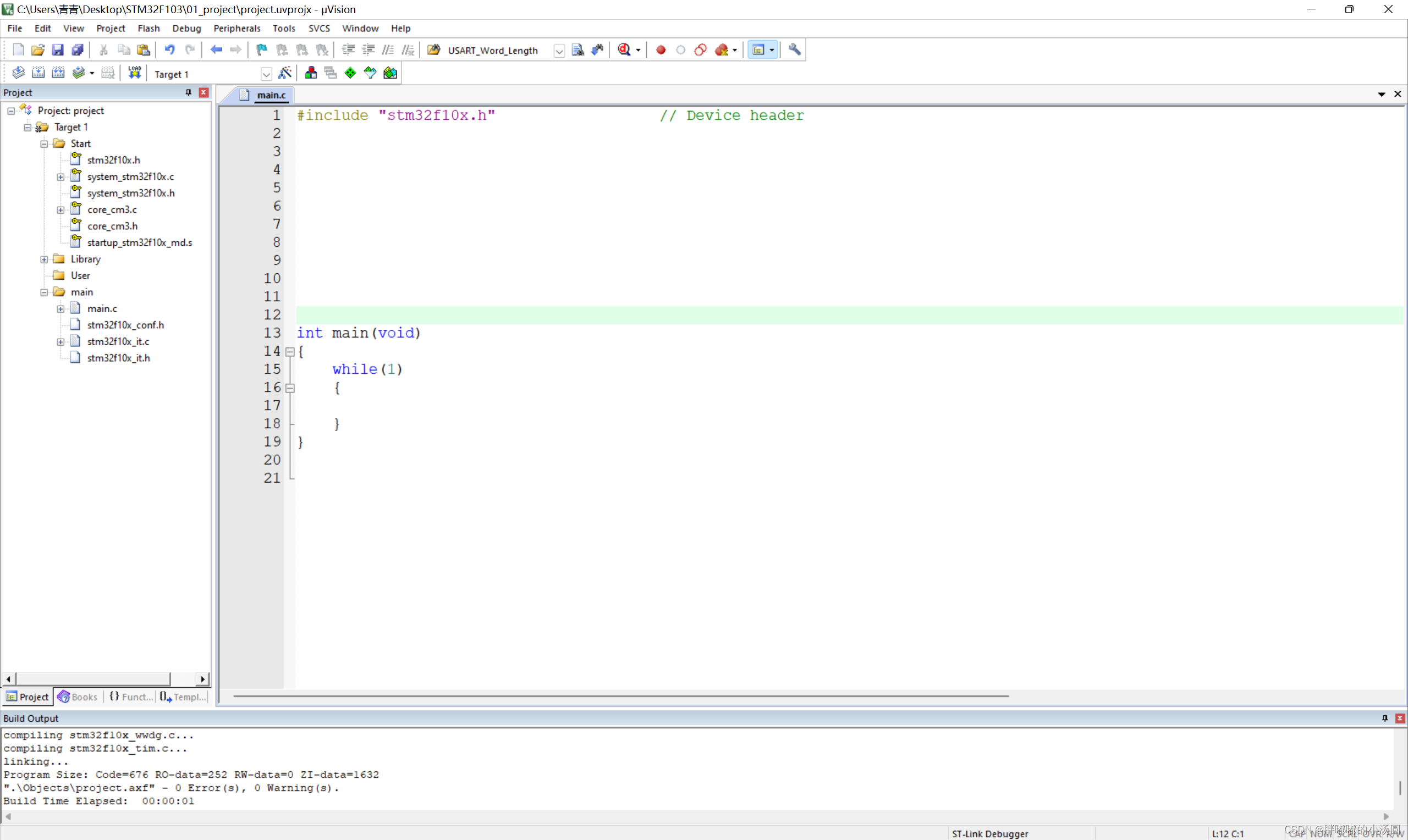Switch to the Books tab

tap(78, 697)
